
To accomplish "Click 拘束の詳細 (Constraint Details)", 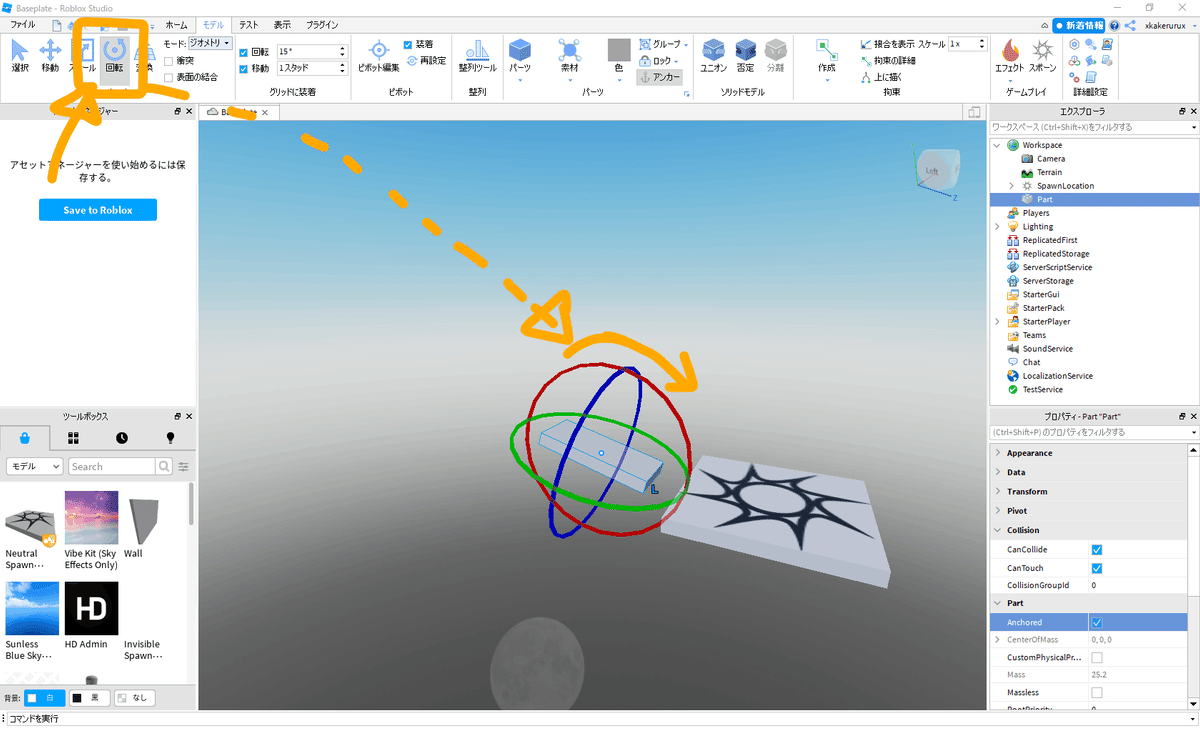I will [x=887, y=60].
